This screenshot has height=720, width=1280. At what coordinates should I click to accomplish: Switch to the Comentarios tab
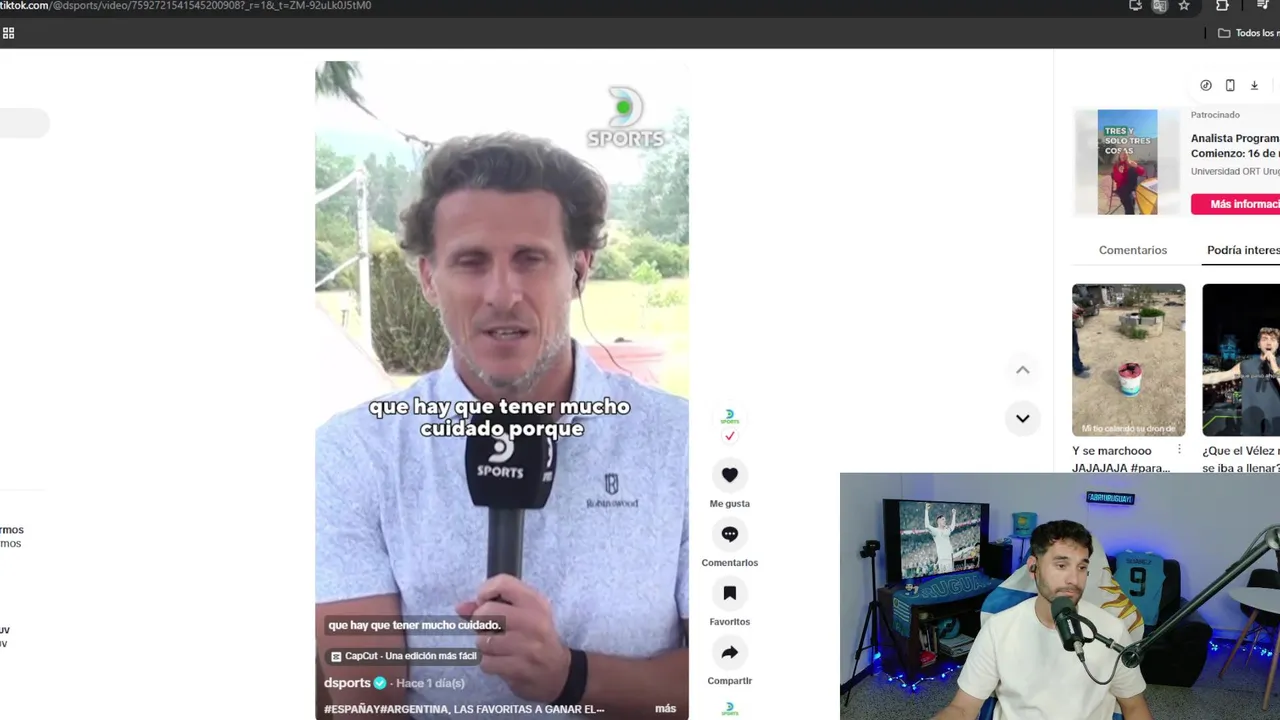[1133, 250]
